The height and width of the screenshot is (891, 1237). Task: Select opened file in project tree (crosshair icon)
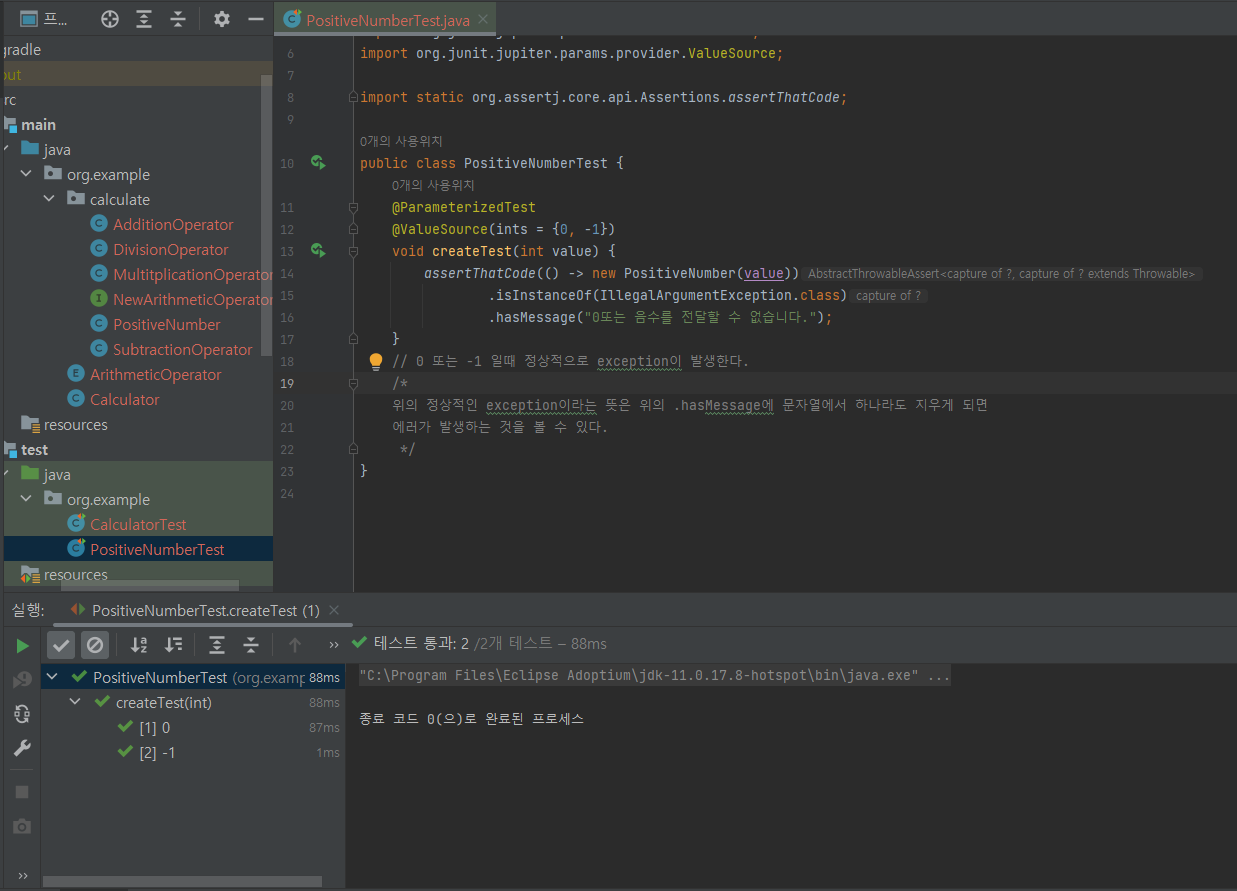point(110,19)
